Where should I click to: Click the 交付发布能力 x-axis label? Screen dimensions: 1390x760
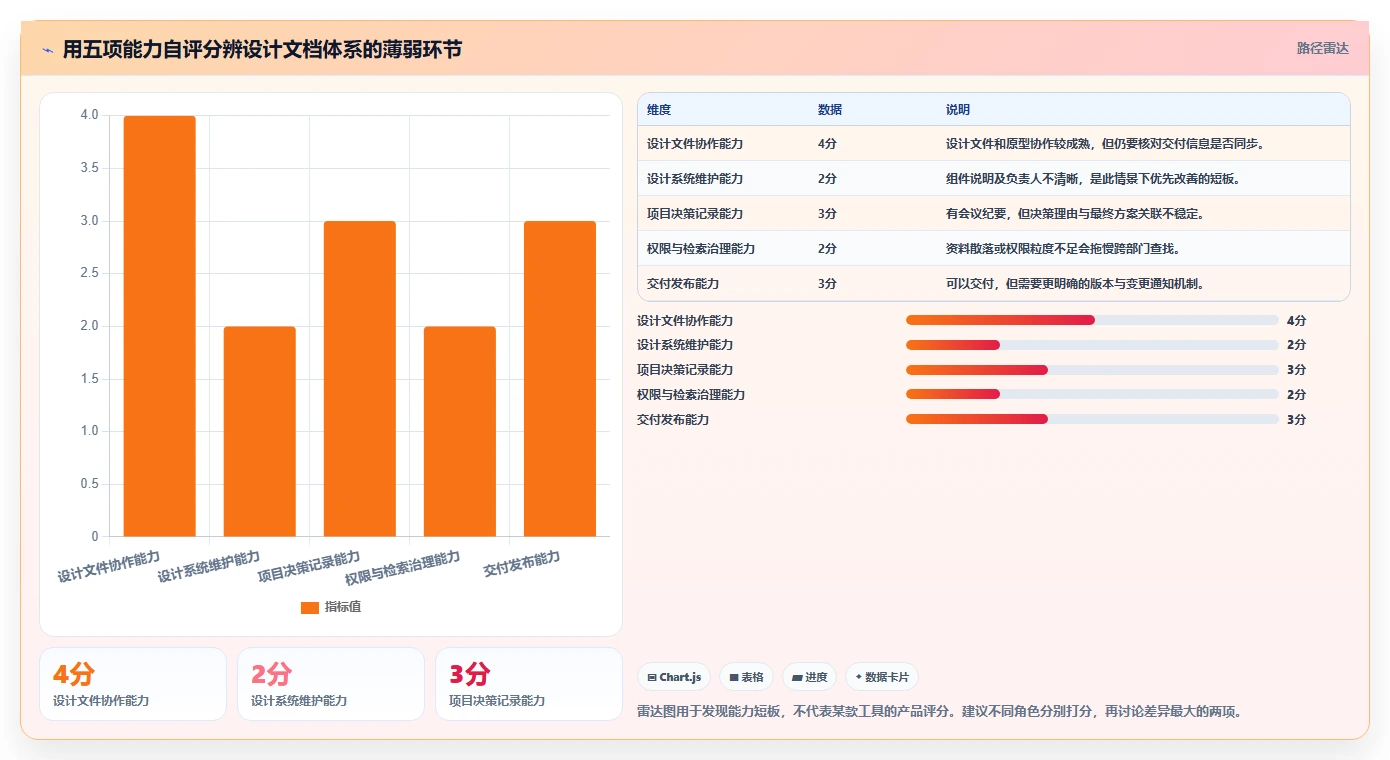click(522, 564)
